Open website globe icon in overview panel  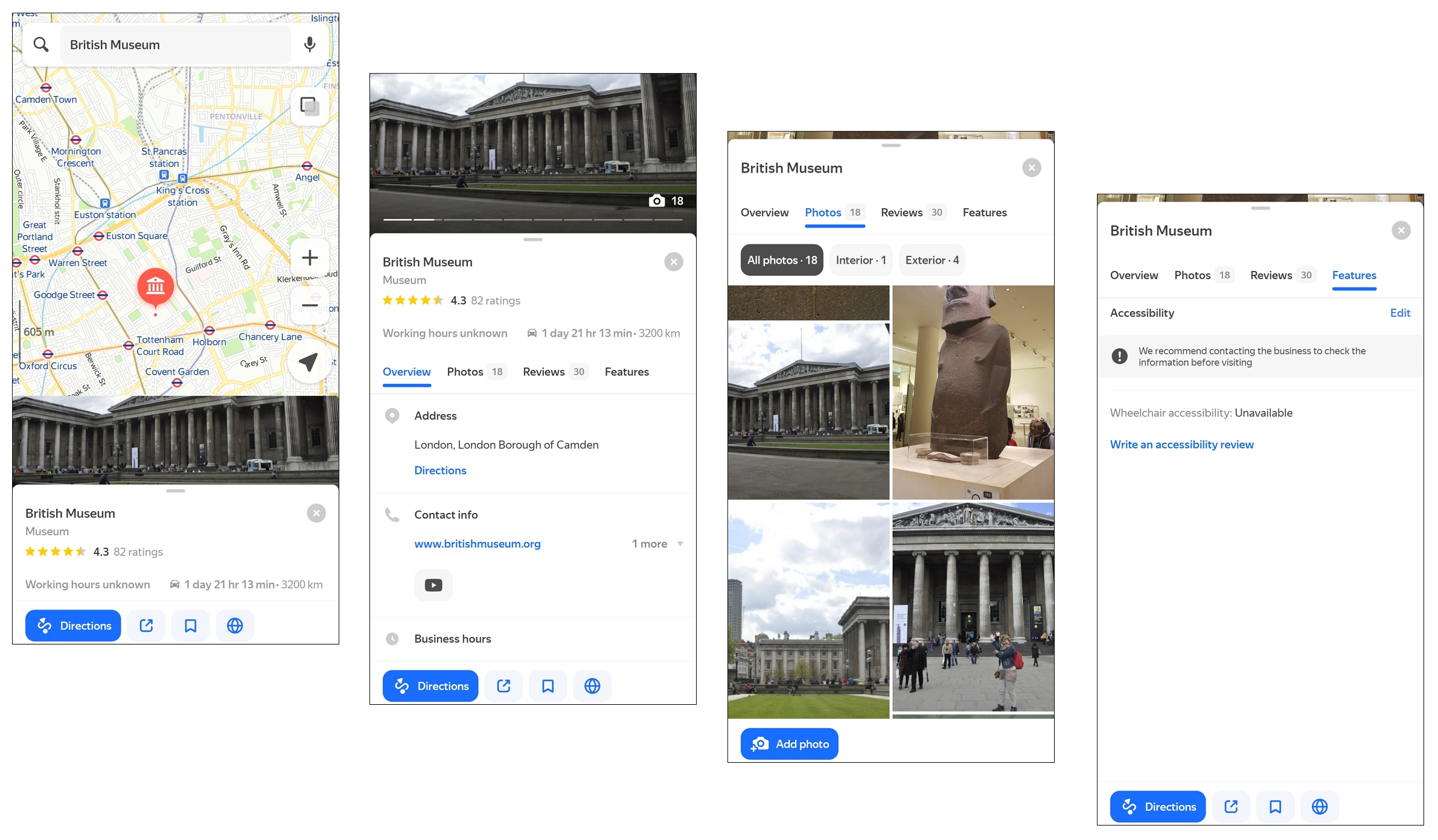point(592,686)
